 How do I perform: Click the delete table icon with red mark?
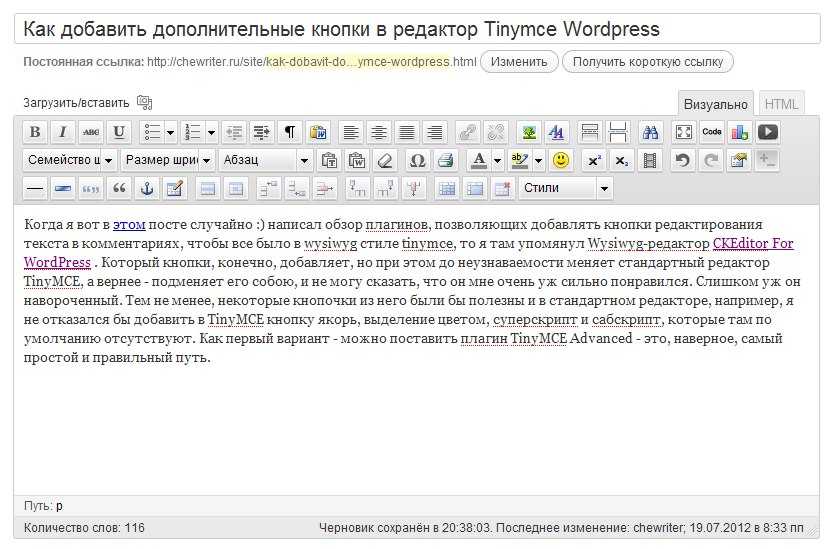coord(502,188)
